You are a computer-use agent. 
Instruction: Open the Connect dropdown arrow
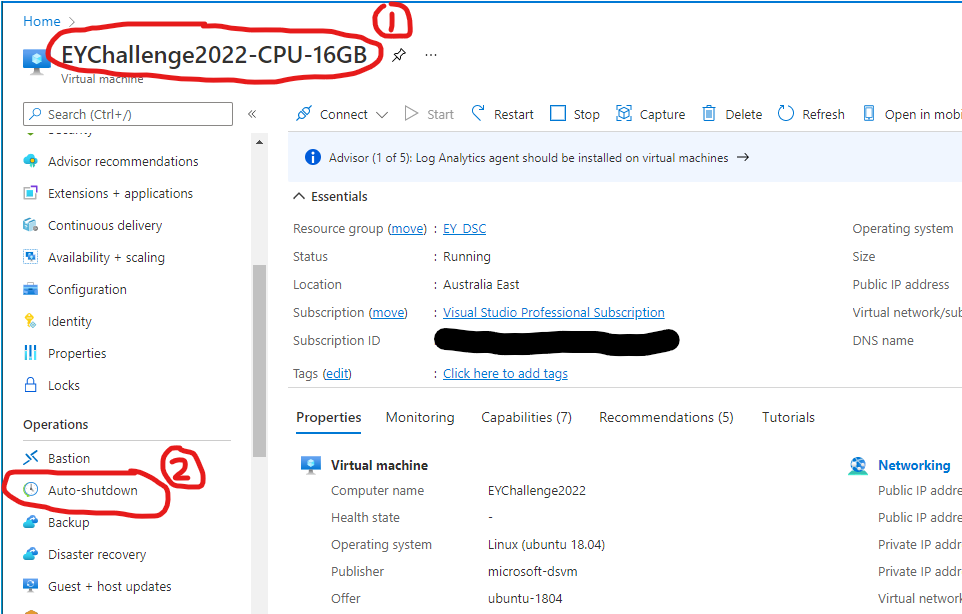pos(382,115)
